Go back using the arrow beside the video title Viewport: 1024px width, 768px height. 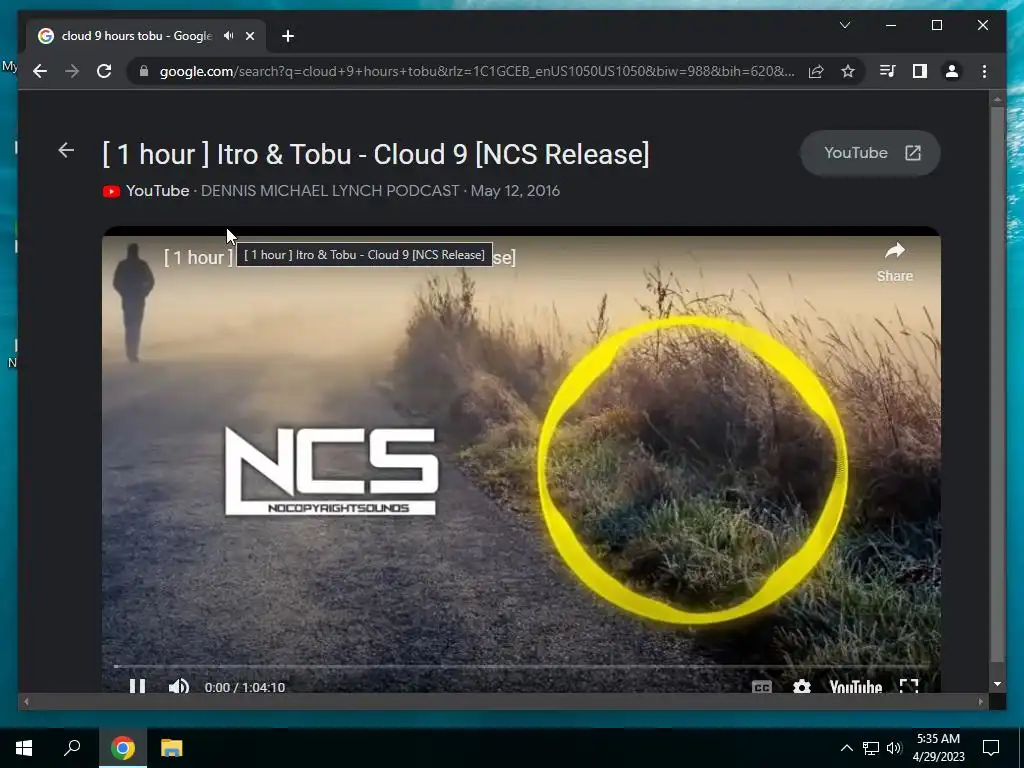click(66, 151)
